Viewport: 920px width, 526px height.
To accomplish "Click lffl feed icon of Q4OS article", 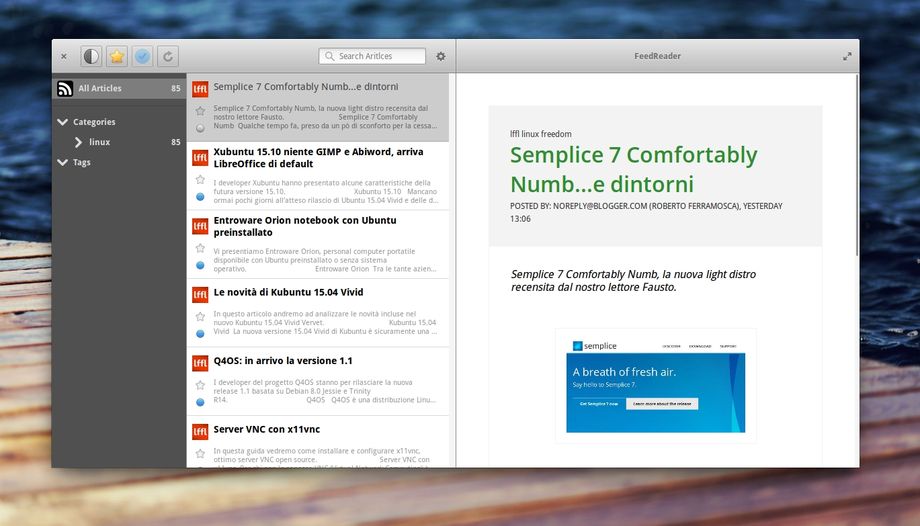I will 200,363.
